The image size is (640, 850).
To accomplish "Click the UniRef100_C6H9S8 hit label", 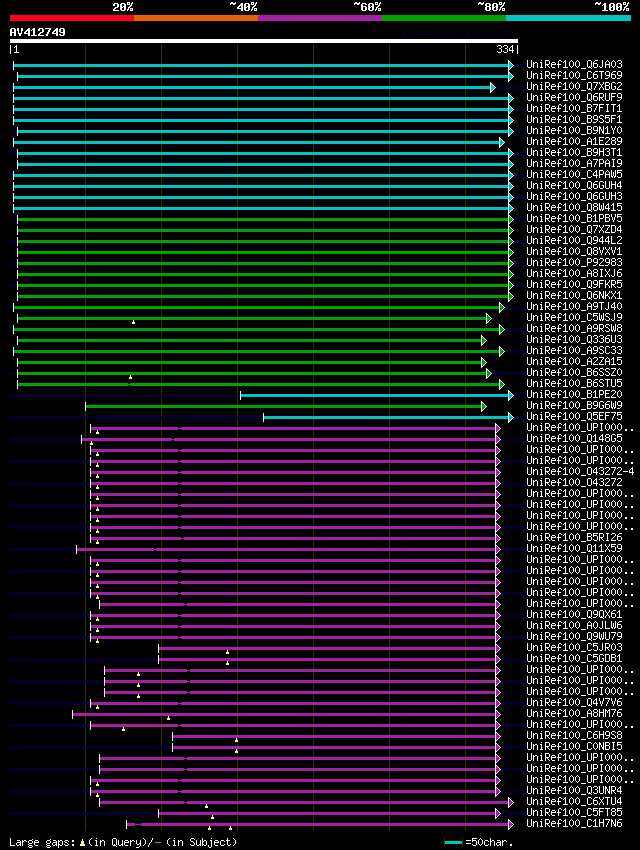I will tap(574, 736).
